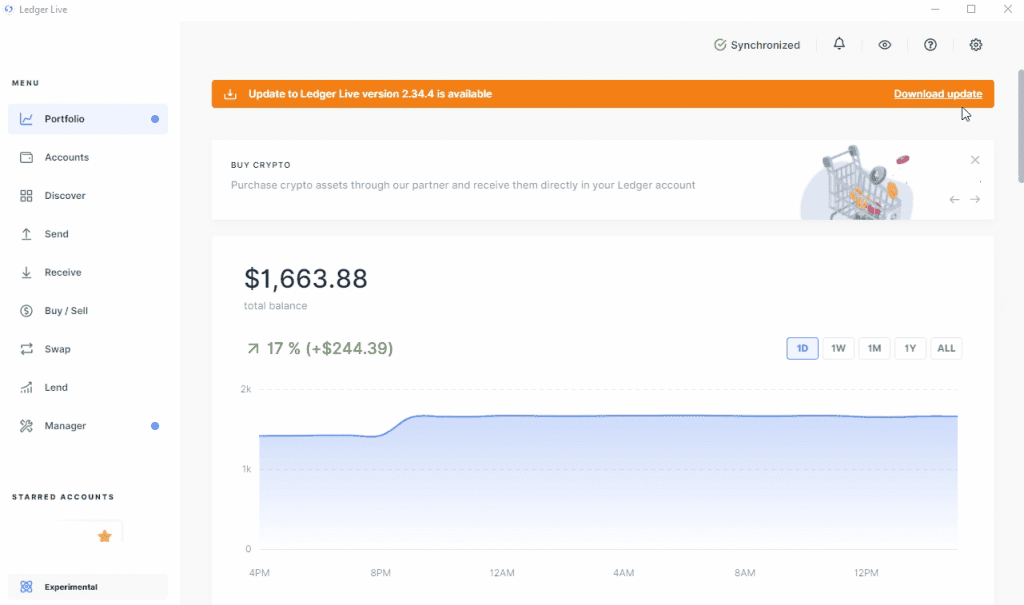The image size is (1024, 605).
Task: Toggle balance visibility with eye icon
Action: click(884, 45)
